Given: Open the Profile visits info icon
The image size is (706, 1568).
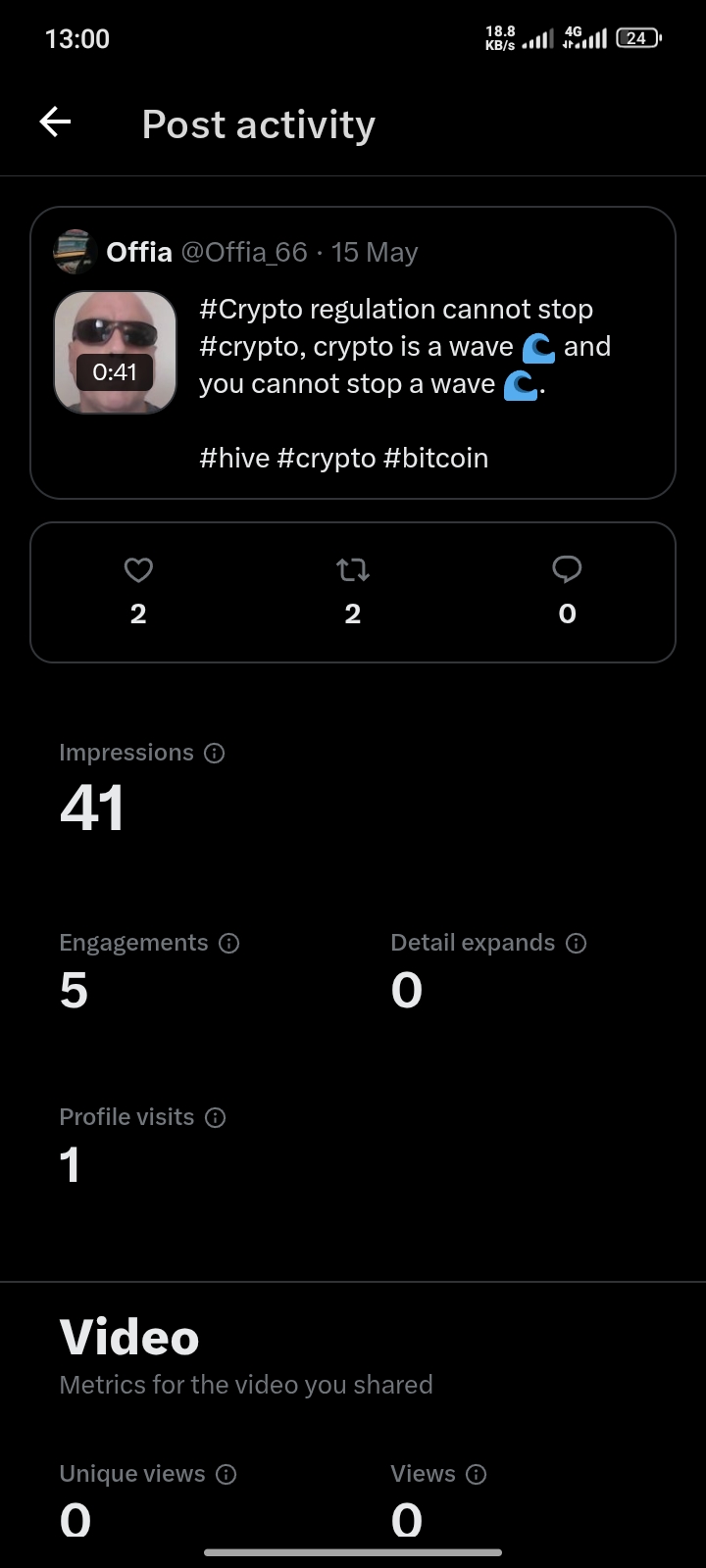Looking at the screenshot, I should (x=215, y=1117).
